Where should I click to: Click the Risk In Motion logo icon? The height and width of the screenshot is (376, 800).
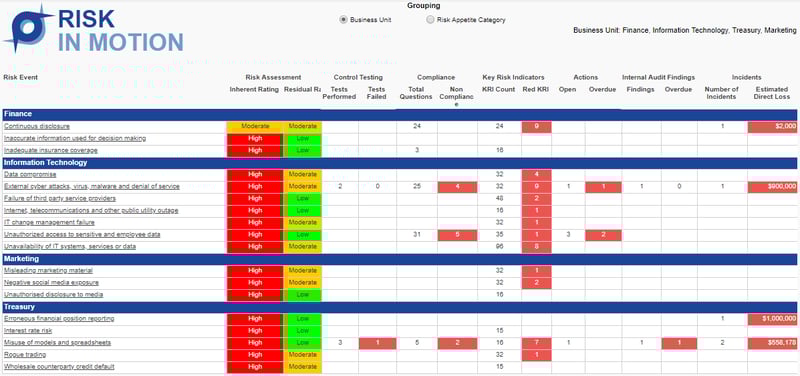(x=28, y=28)
